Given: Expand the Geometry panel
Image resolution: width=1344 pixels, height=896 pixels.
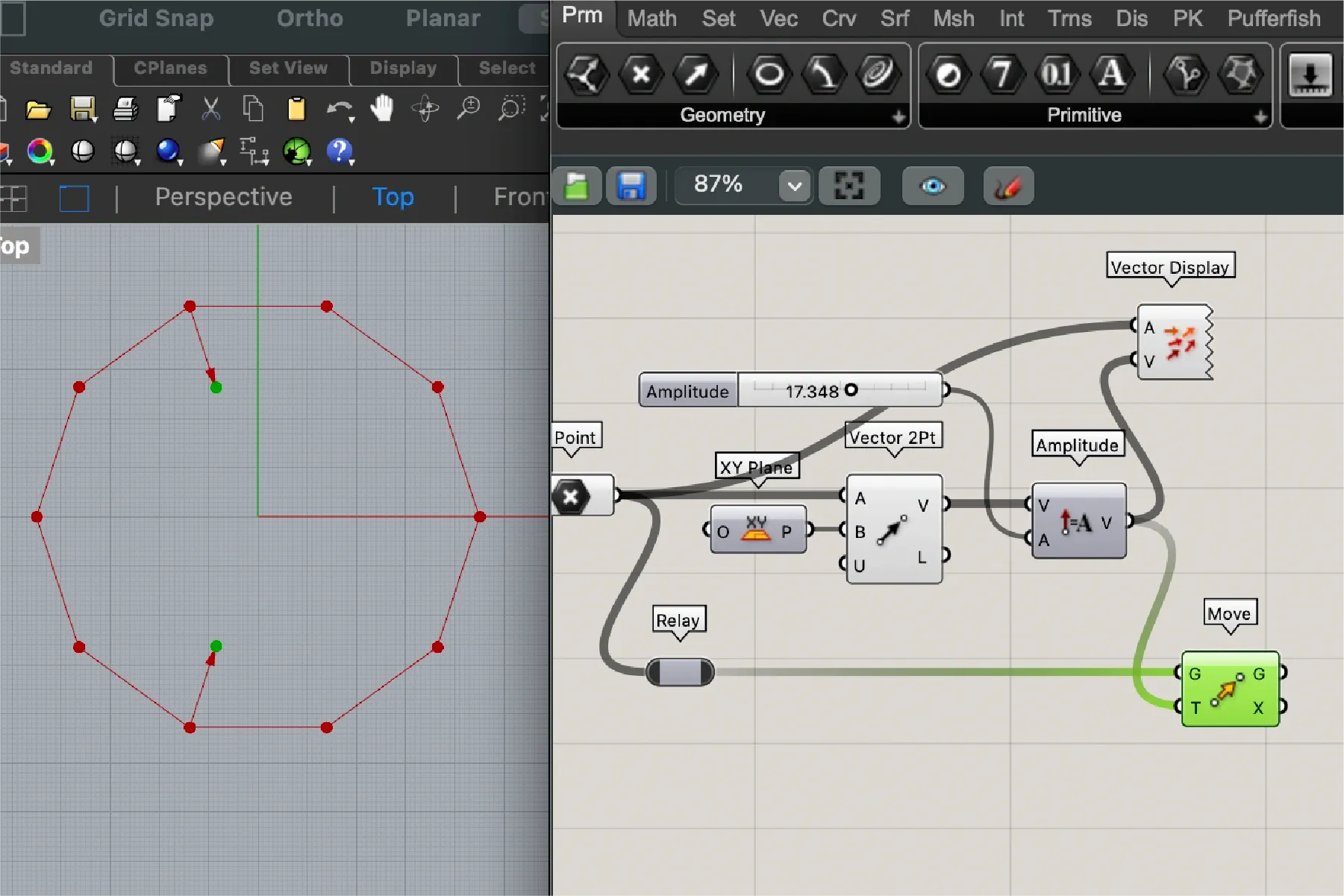Looking at the screenshot, I should 898,116.
